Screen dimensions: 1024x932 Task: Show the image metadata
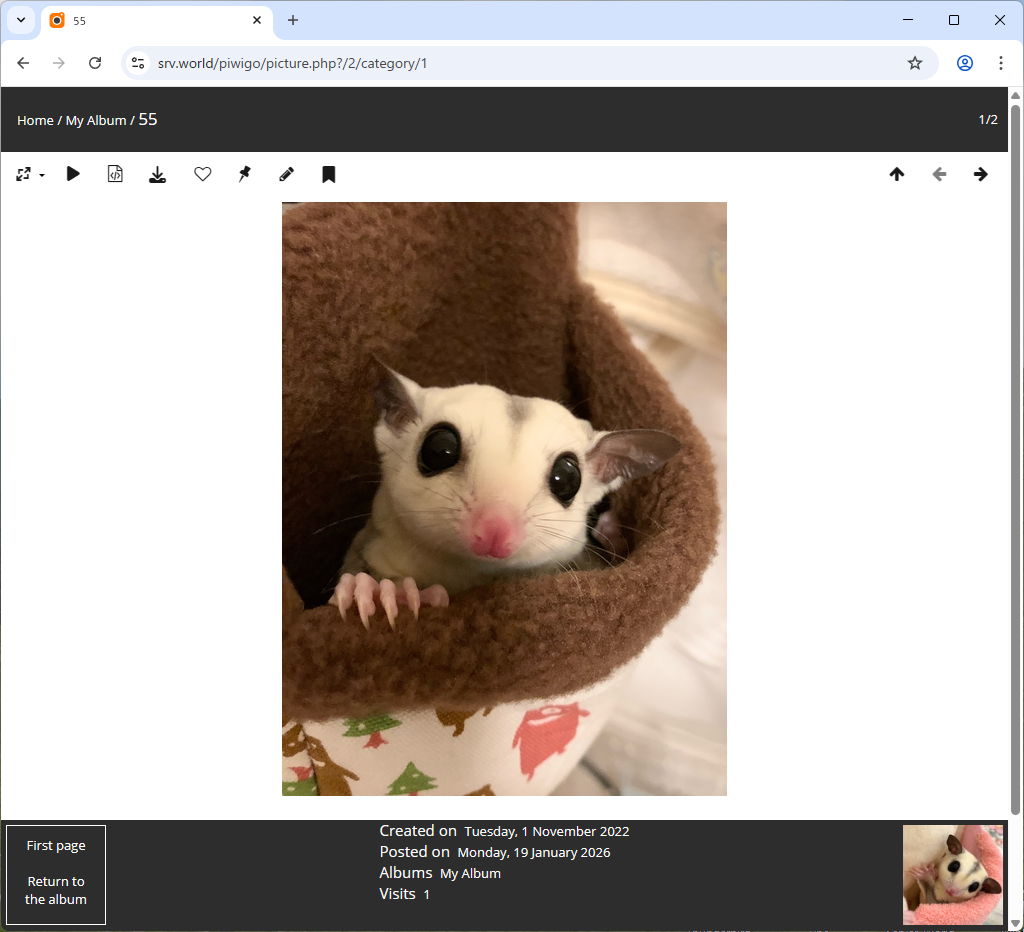pyautogui.click(x=115, y=173)
